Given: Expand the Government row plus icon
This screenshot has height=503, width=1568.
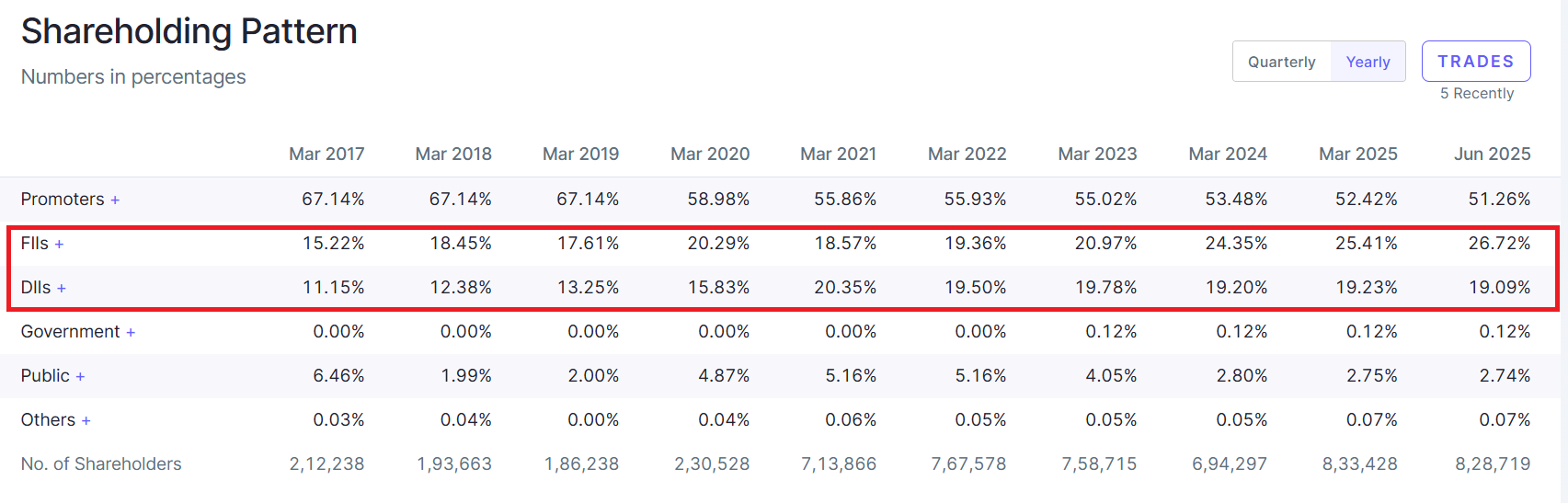Looking at the screenshot, I should 131,333.
